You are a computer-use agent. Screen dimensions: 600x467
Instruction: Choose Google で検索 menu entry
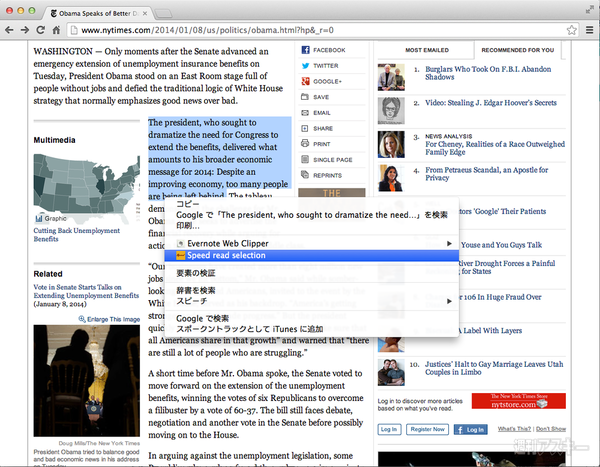click(202, 318)
